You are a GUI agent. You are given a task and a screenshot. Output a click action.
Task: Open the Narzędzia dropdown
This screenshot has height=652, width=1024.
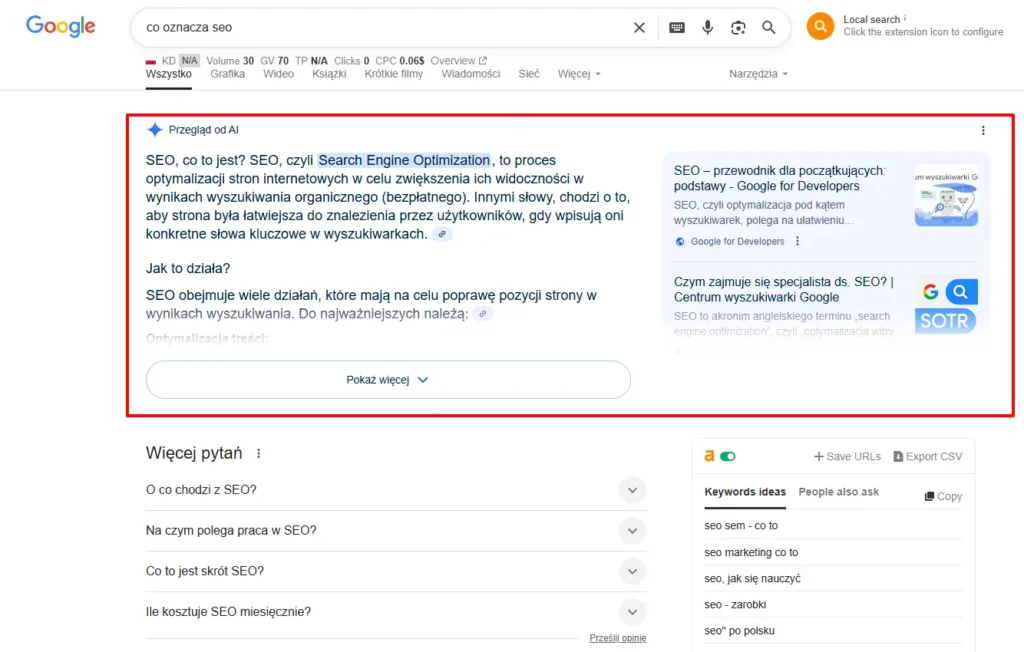click(758, 74)
